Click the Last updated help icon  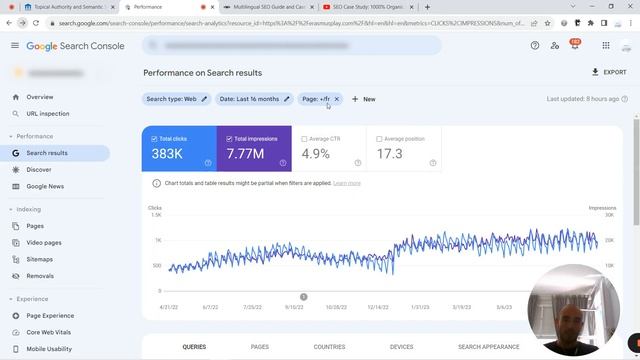624,99
